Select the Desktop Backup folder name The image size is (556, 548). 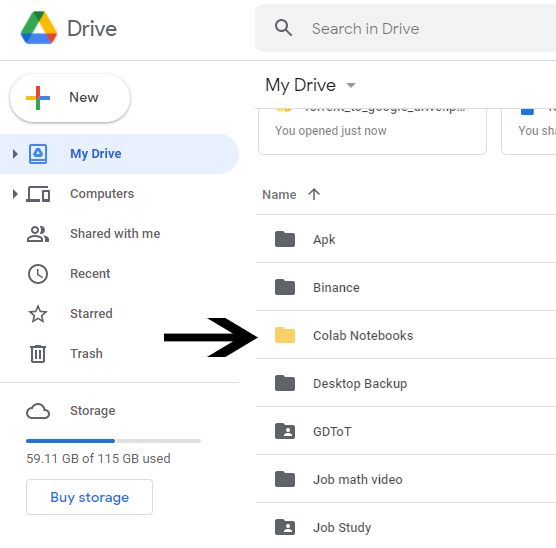pos(360,383)
